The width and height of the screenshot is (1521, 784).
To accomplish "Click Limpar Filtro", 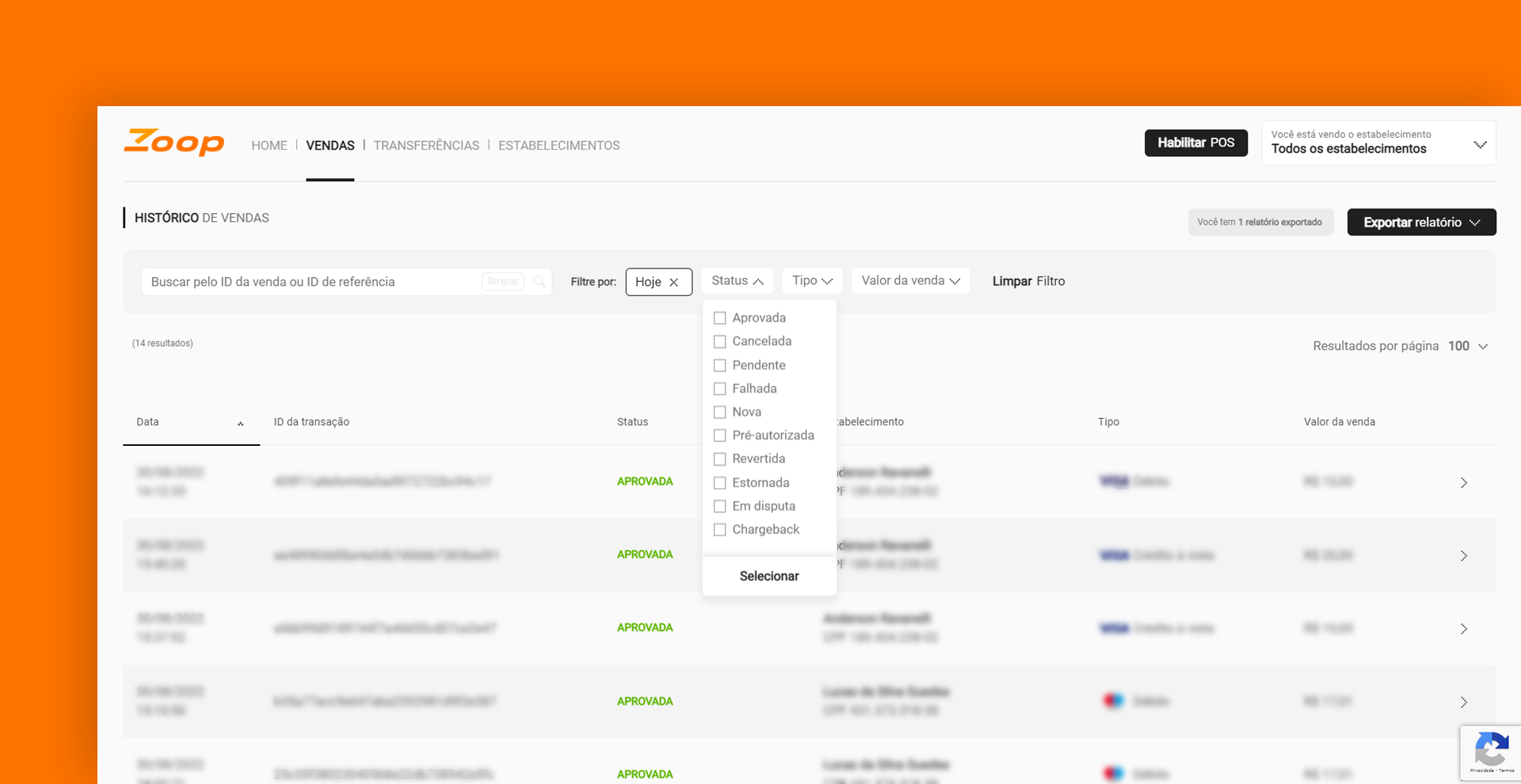I will (x=1028, y=281).
